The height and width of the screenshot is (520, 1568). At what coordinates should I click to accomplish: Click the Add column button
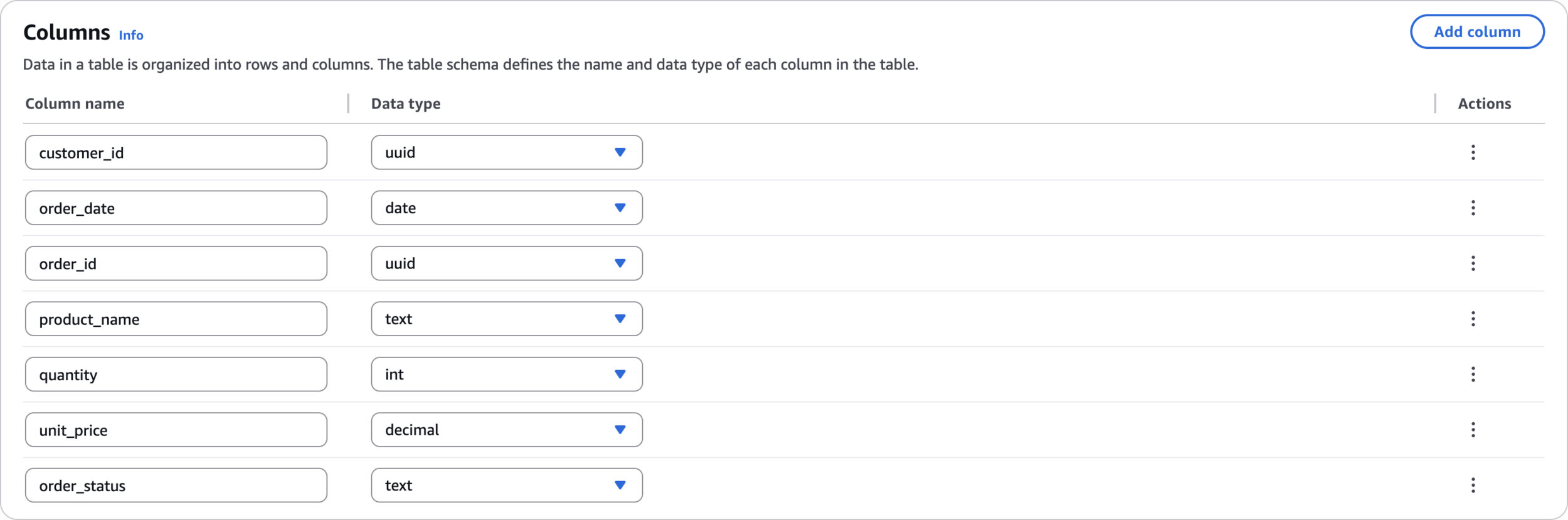pyautogui.click(x=1477, y=32)
